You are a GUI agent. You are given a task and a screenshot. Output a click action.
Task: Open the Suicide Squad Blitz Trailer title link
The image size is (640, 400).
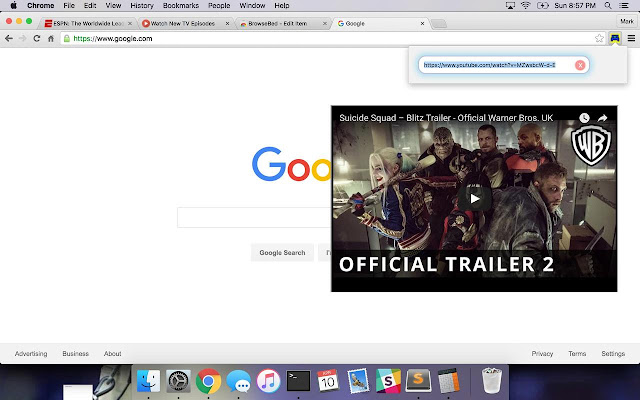point(446,118)
